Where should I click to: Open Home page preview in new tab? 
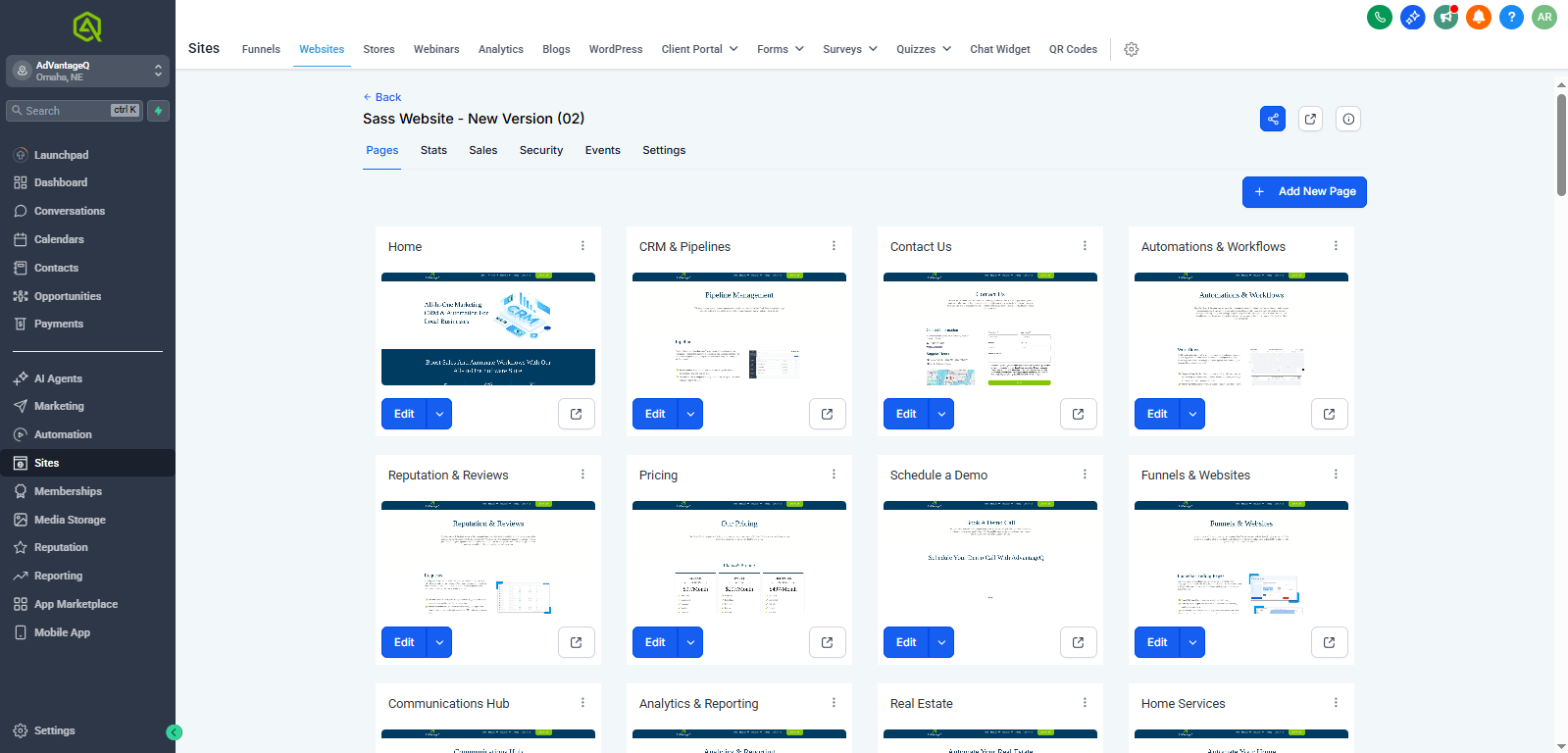tap(576, 414)
